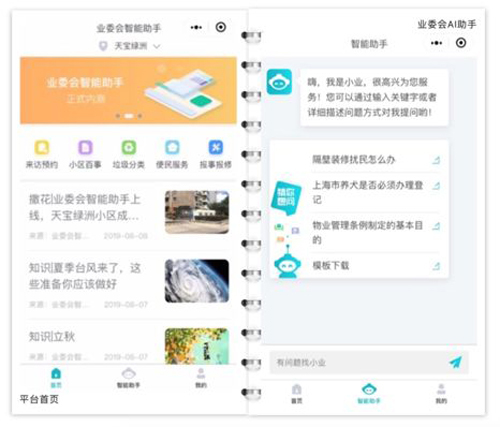The height and width of the screenshot is (427, 500).
Task: Switch to 我的 tab on left screen
Action: click(201, 378)
